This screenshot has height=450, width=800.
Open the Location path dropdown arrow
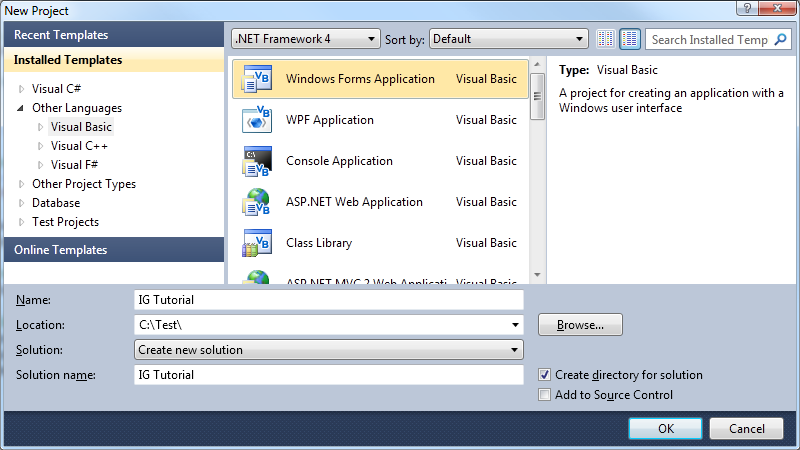pyautogui.click(x=515, y=325)
